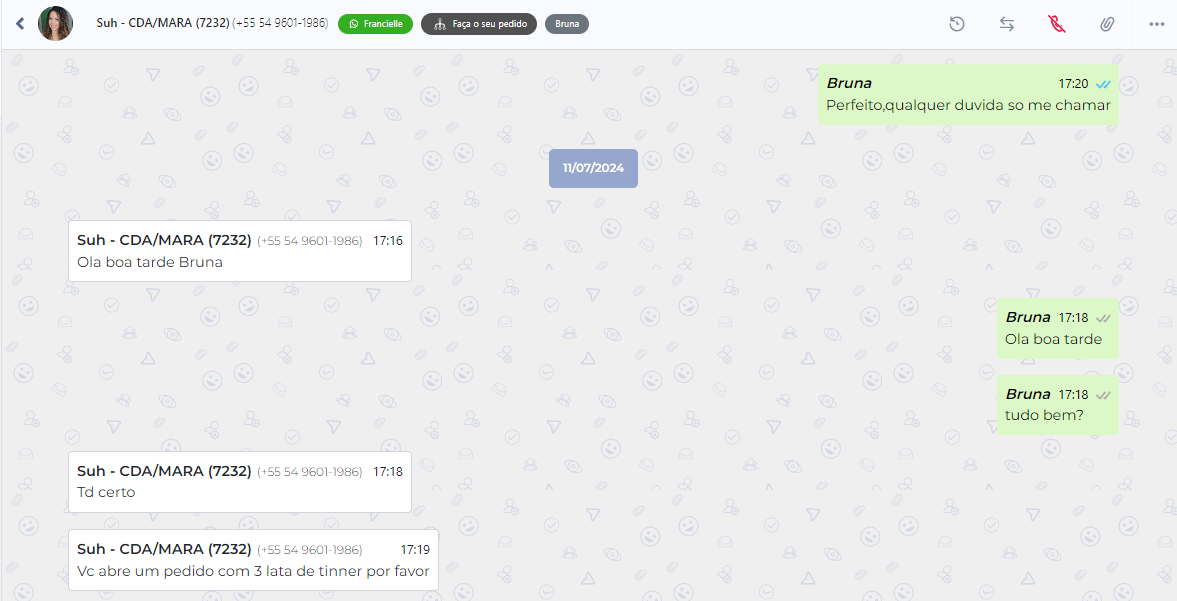Select the tinner order request message
Screen dimensions: 1177x601
[253, 560]
